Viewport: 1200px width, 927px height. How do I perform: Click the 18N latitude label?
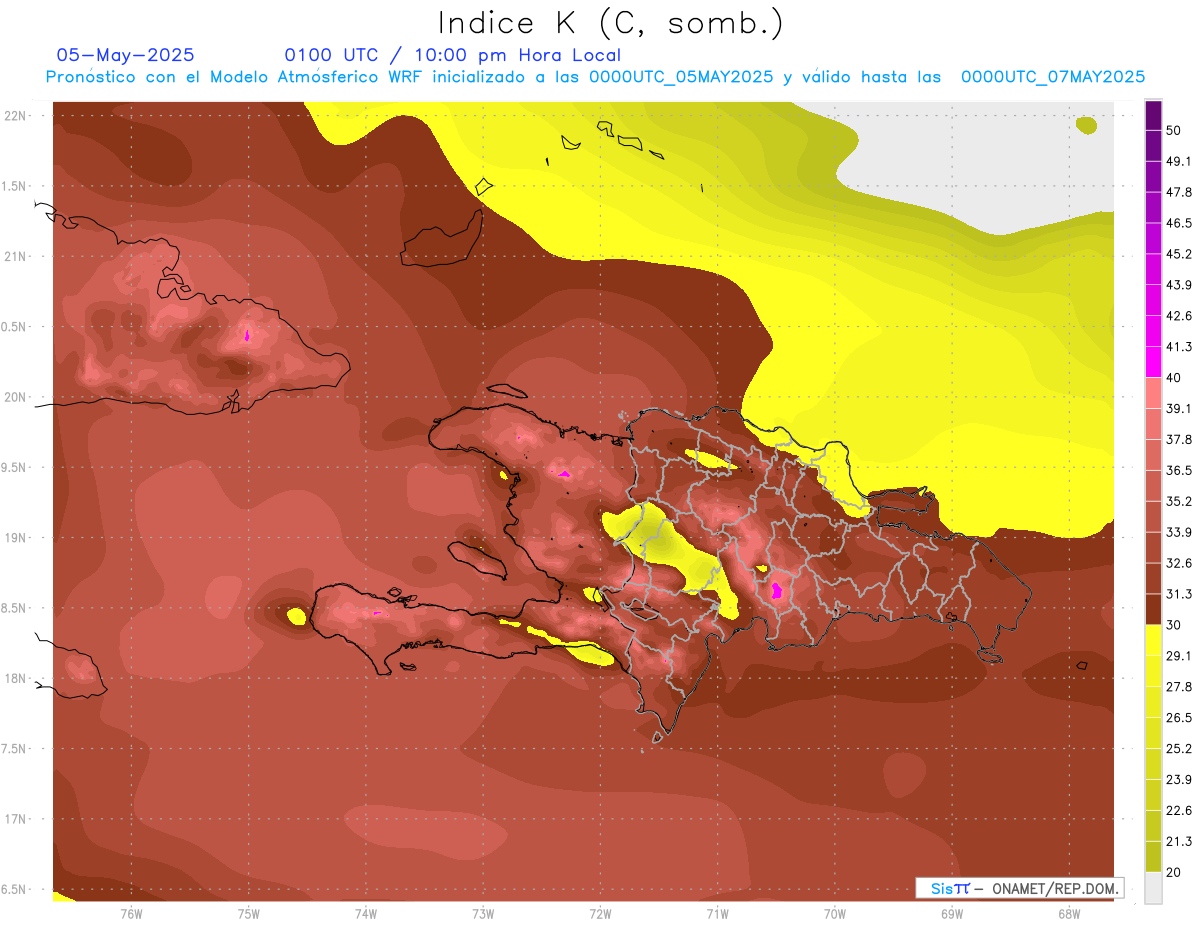click(16, 678)
